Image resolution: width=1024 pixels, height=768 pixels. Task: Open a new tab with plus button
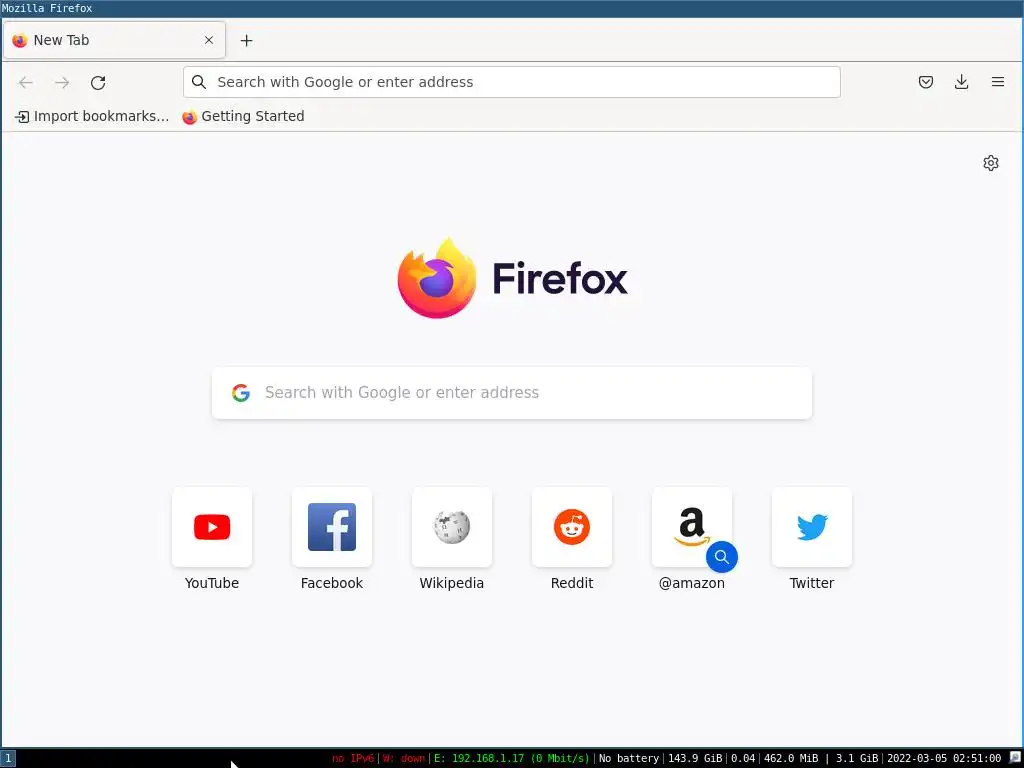pyautogui.click(x=246, y=40)
